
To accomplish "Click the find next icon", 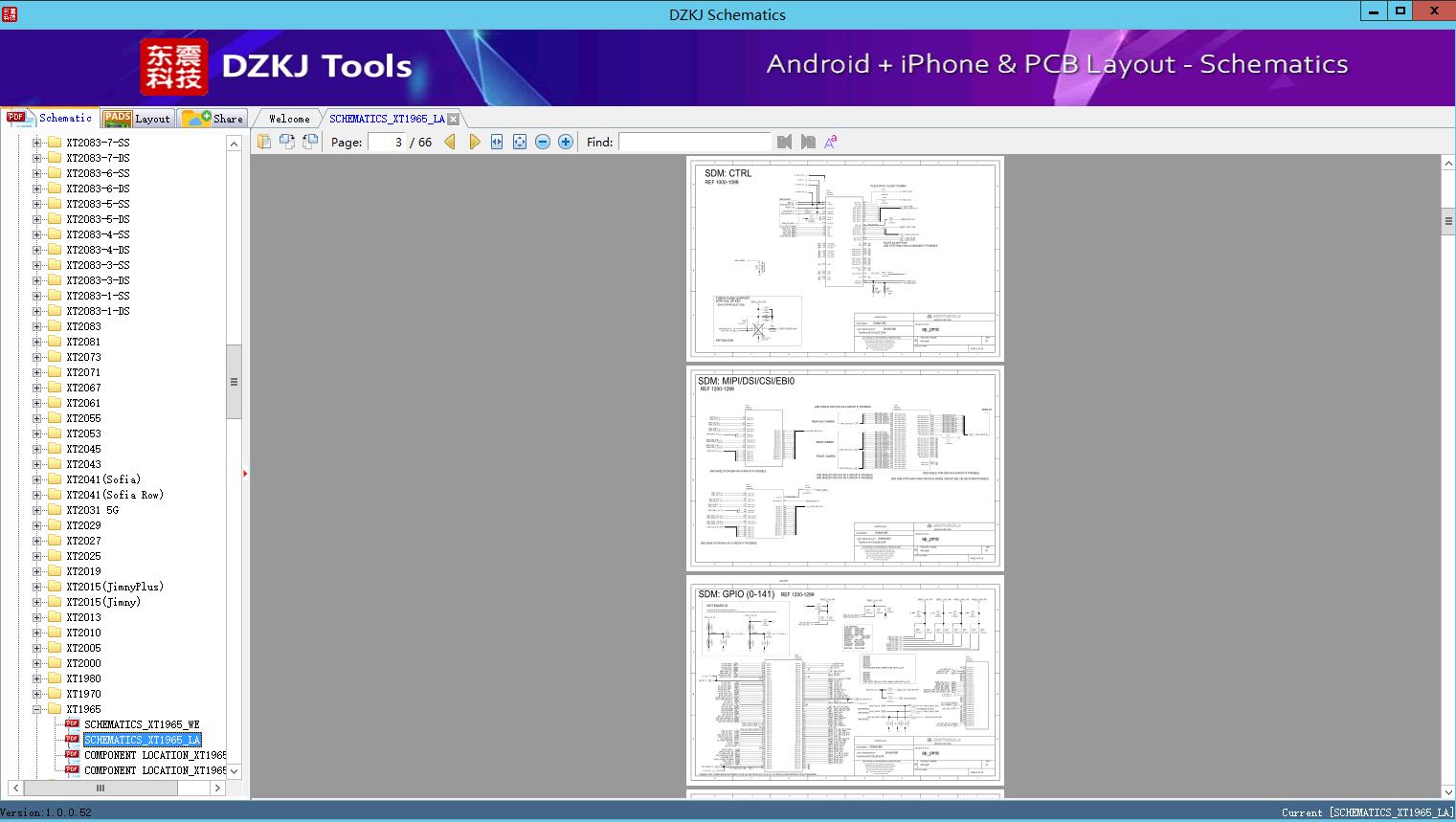I will point(808,142).
